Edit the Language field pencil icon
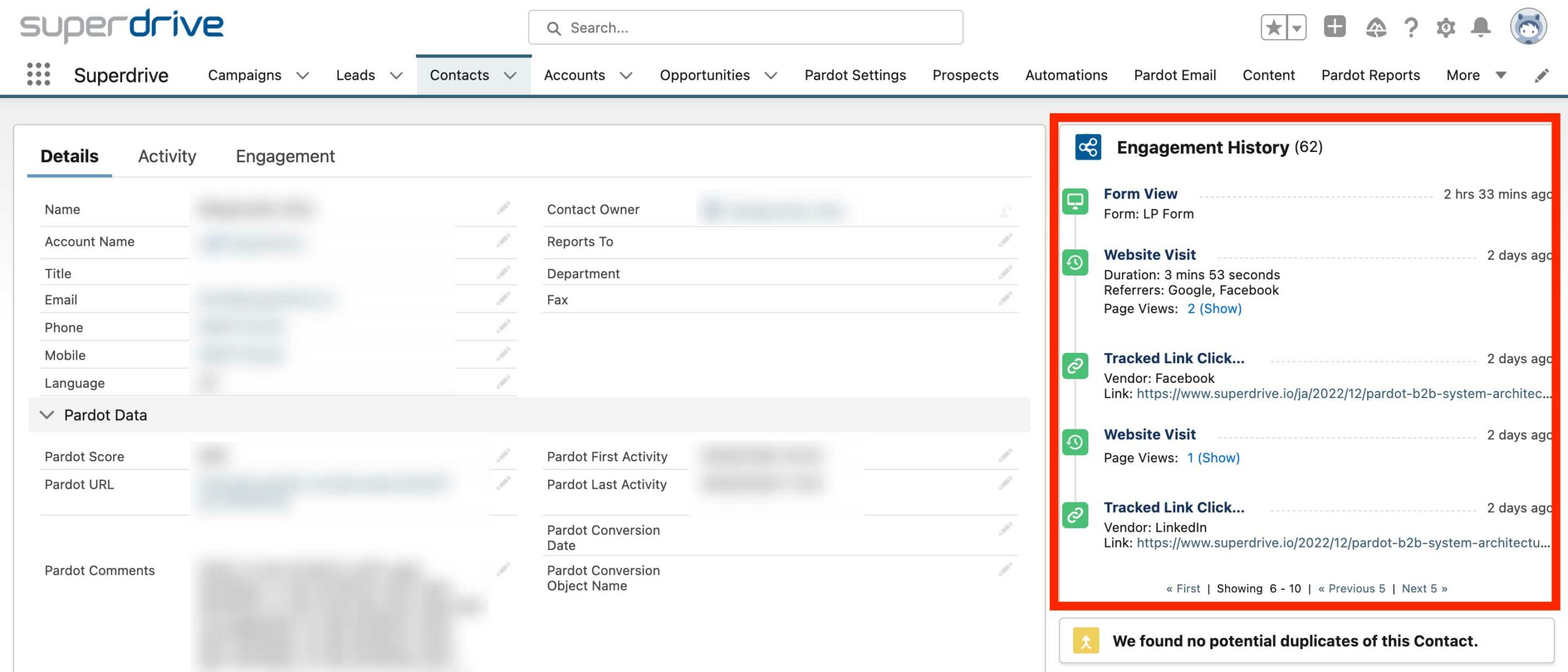 [503, 382]
